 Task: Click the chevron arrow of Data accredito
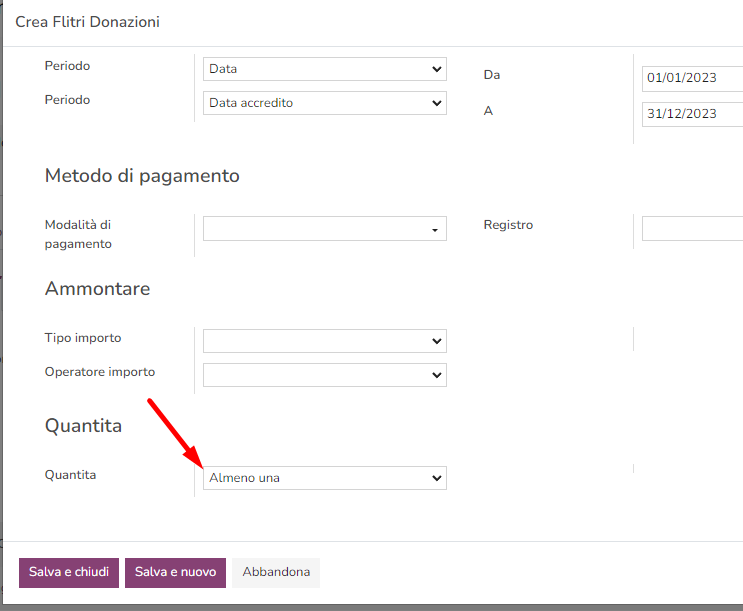(x=437, y=103)
